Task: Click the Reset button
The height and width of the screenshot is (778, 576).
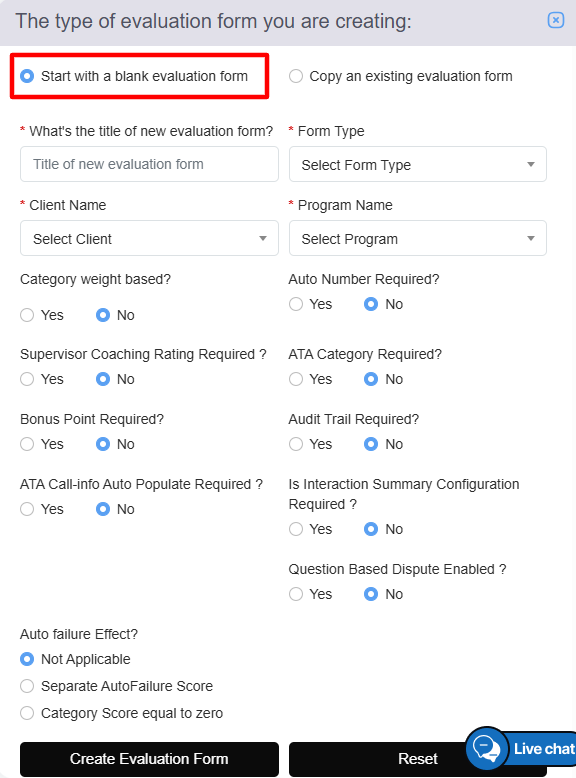Action: (418, 759)
